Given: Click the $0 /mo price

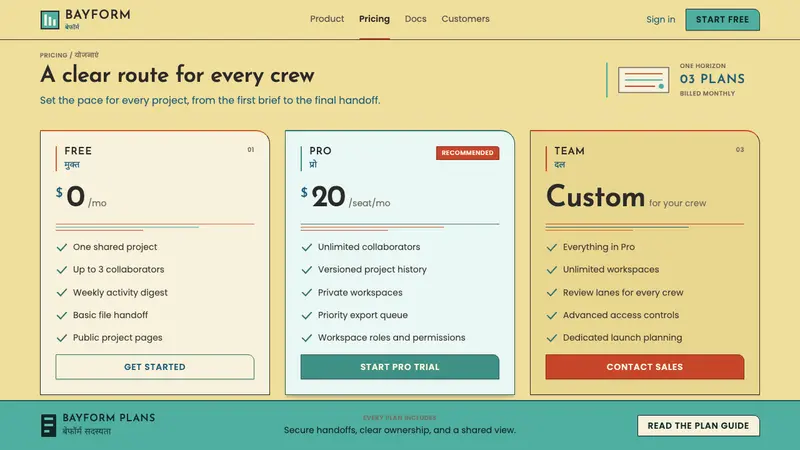Looking at the screenshot, I should coord(81,197).
